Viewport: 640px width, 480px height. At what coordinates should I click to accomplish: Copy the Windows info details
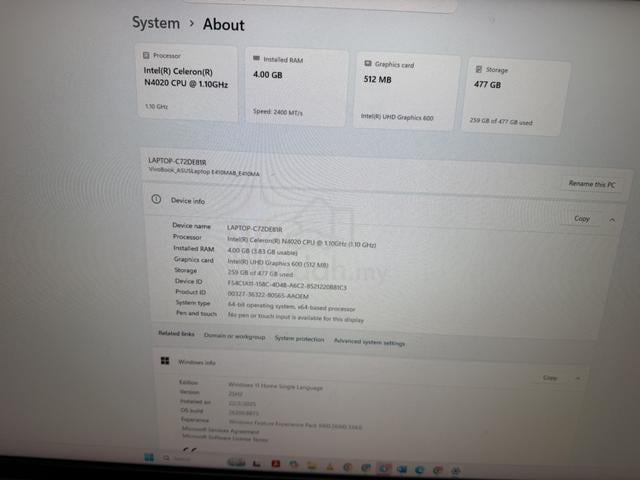(550, 378)
